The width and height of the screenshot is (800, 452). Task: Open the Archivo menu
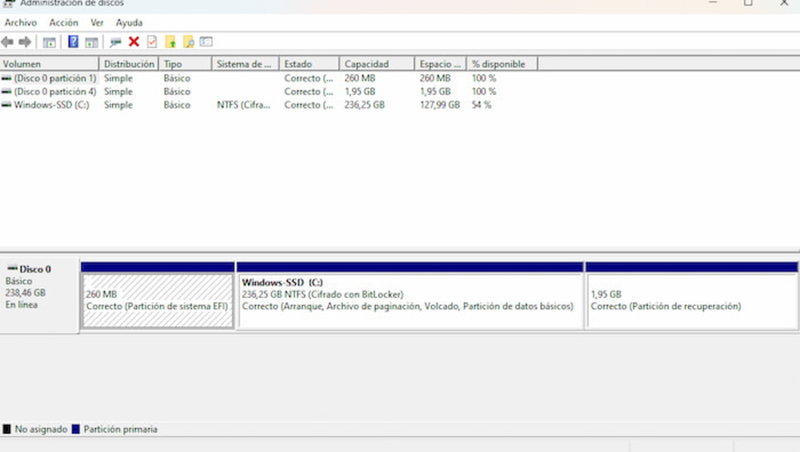pyautogui.click(x=20, y=22)
